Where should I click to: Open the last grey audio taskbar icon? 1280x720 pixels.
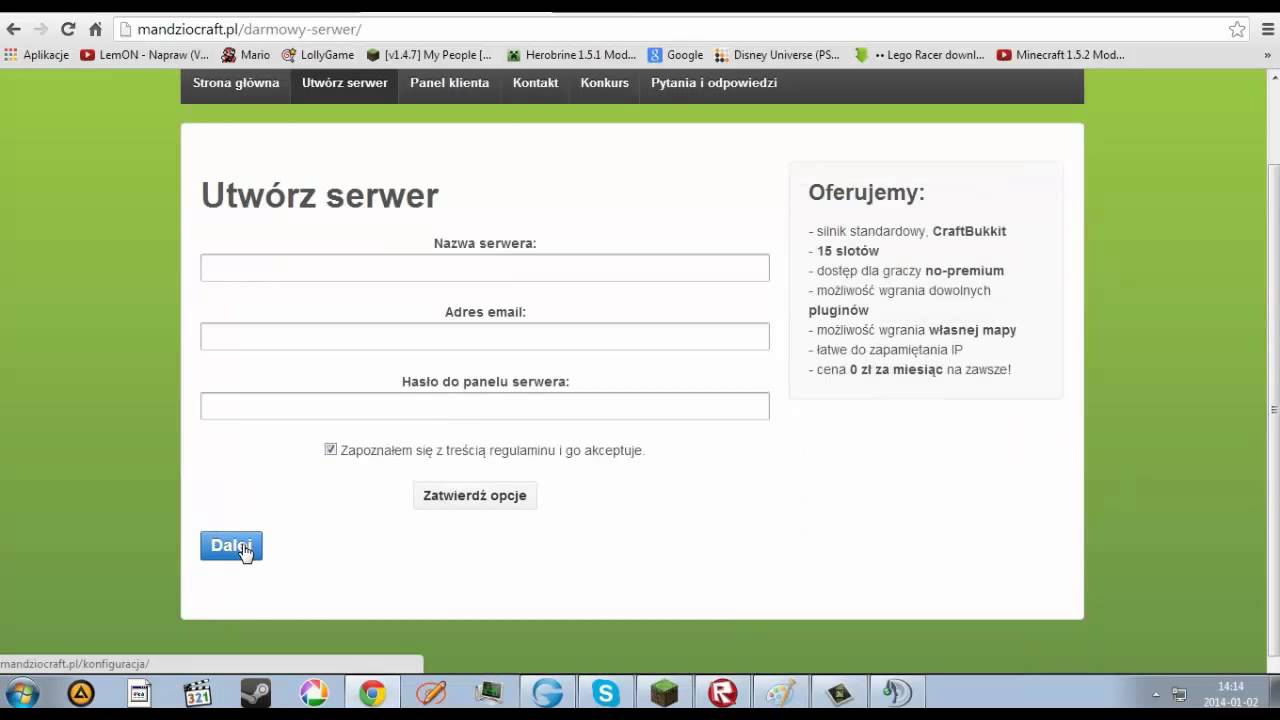point(897,693)
